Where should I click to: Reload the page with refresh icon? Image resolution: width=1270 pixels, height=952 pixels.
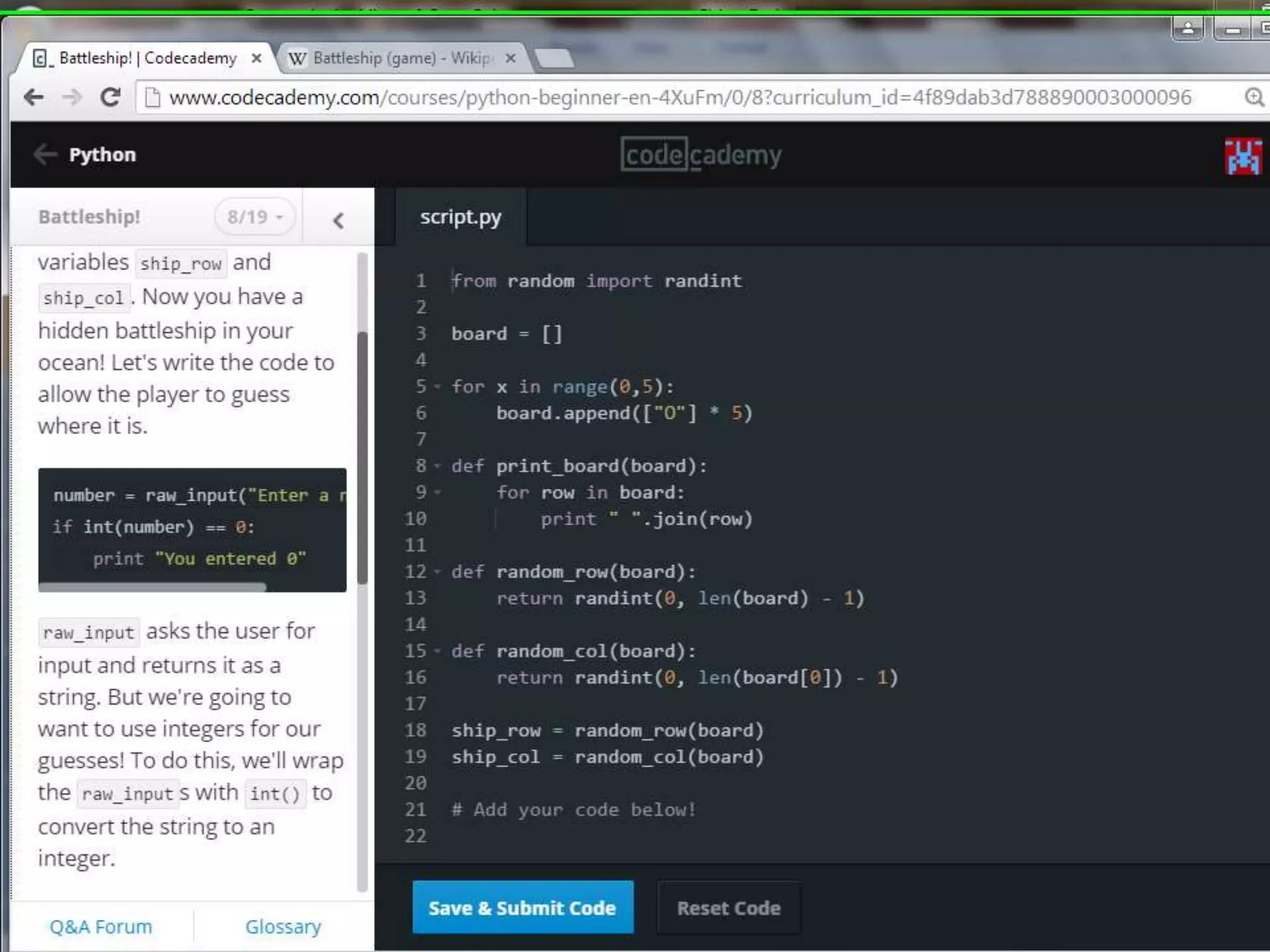pos(110,97)
